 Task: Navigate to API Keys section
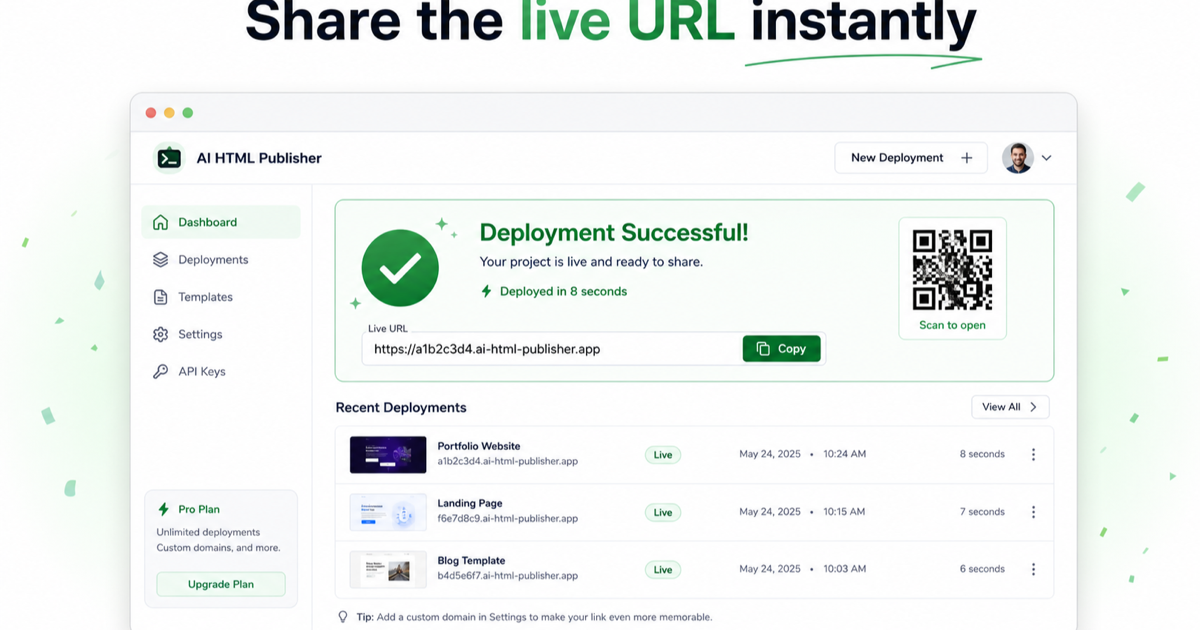point(221,372)
